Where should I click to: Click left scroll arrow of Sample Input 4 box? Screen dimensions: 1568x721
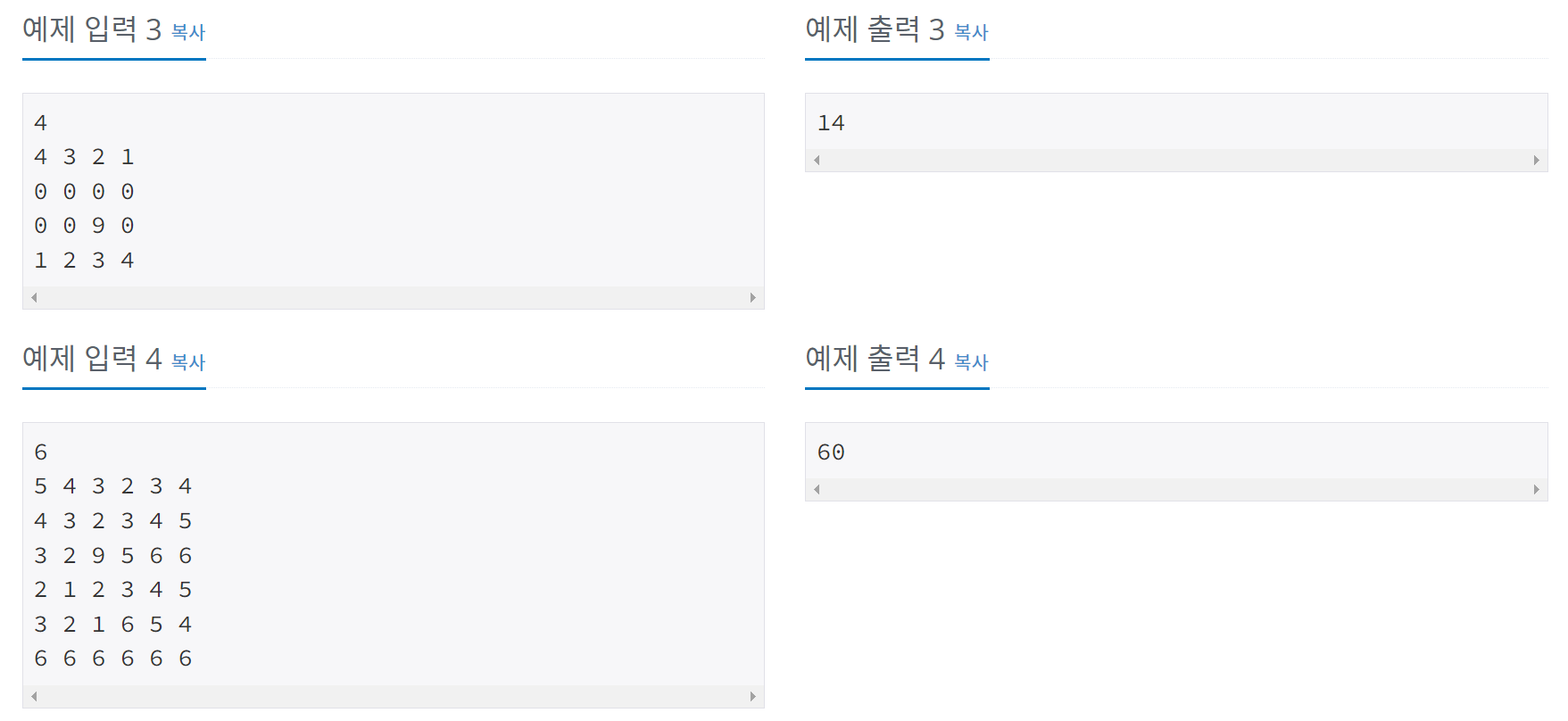(x=32, y=695)
